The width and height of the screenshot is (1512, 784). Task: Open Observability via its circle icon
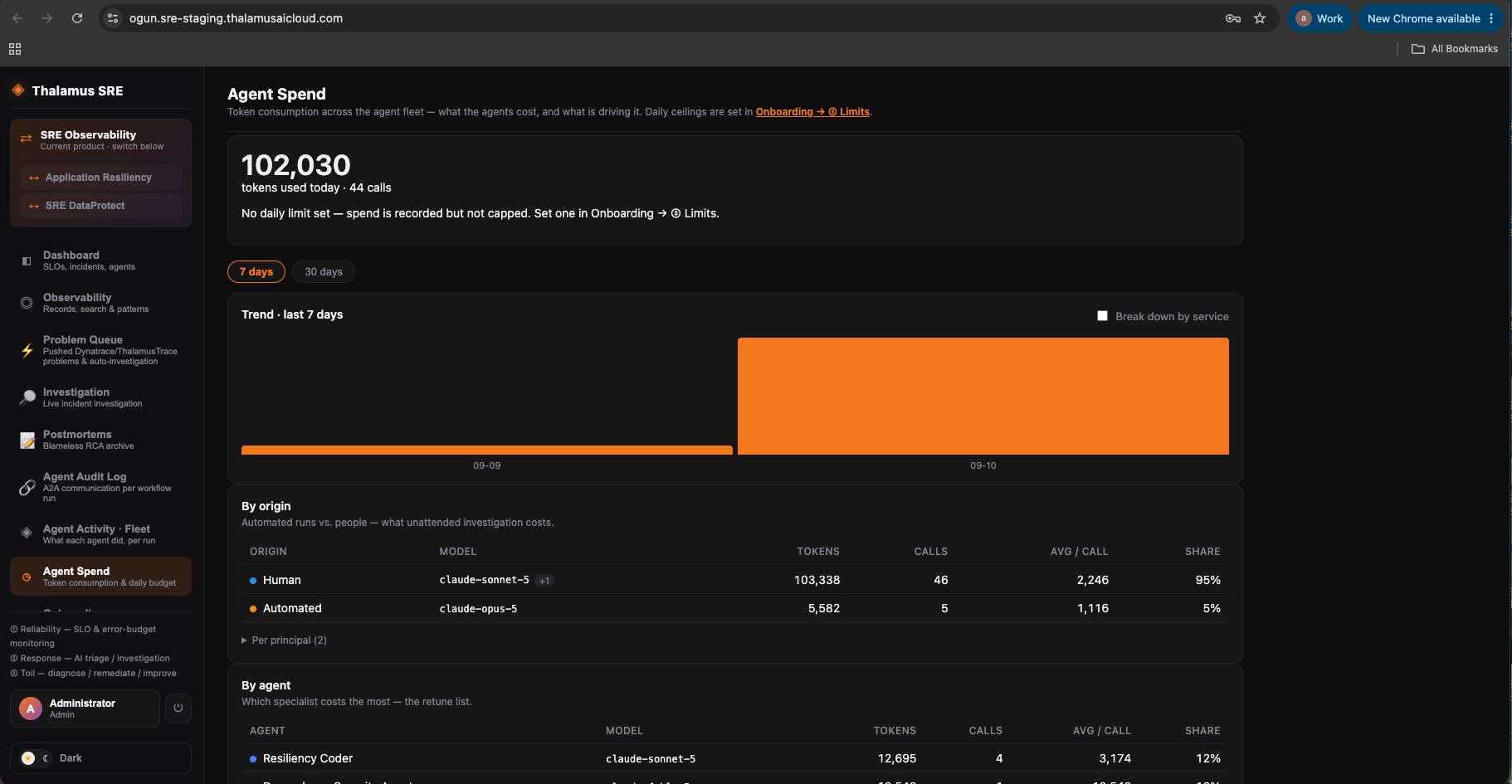pos(27,303)
